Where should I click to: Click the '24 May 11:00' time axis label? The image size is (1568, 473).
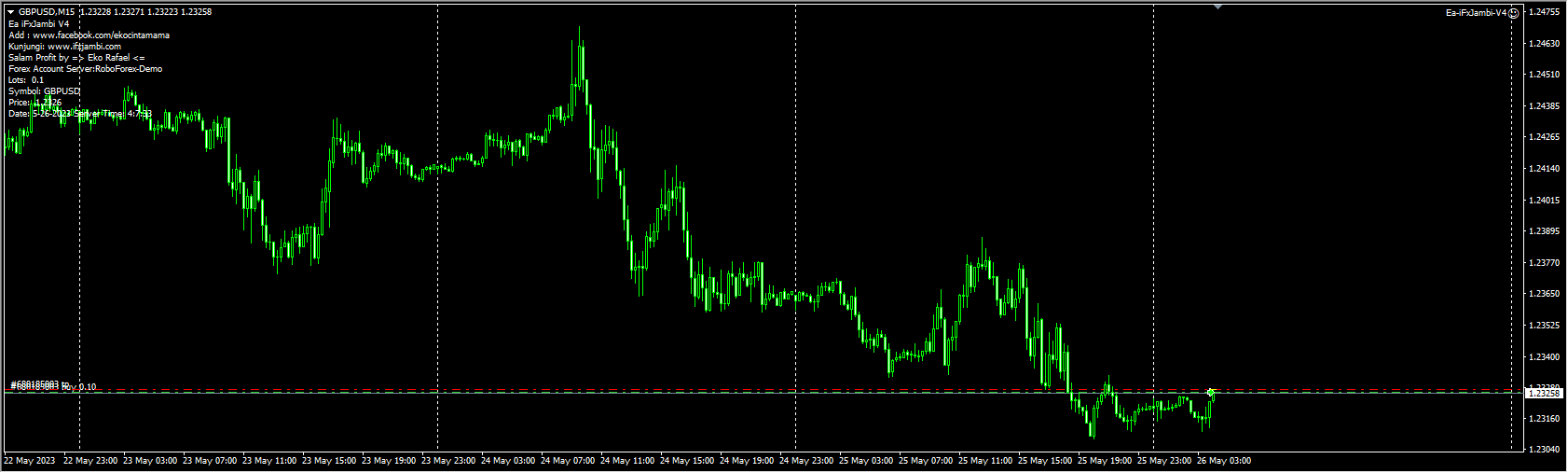click(x=627, y=461)
